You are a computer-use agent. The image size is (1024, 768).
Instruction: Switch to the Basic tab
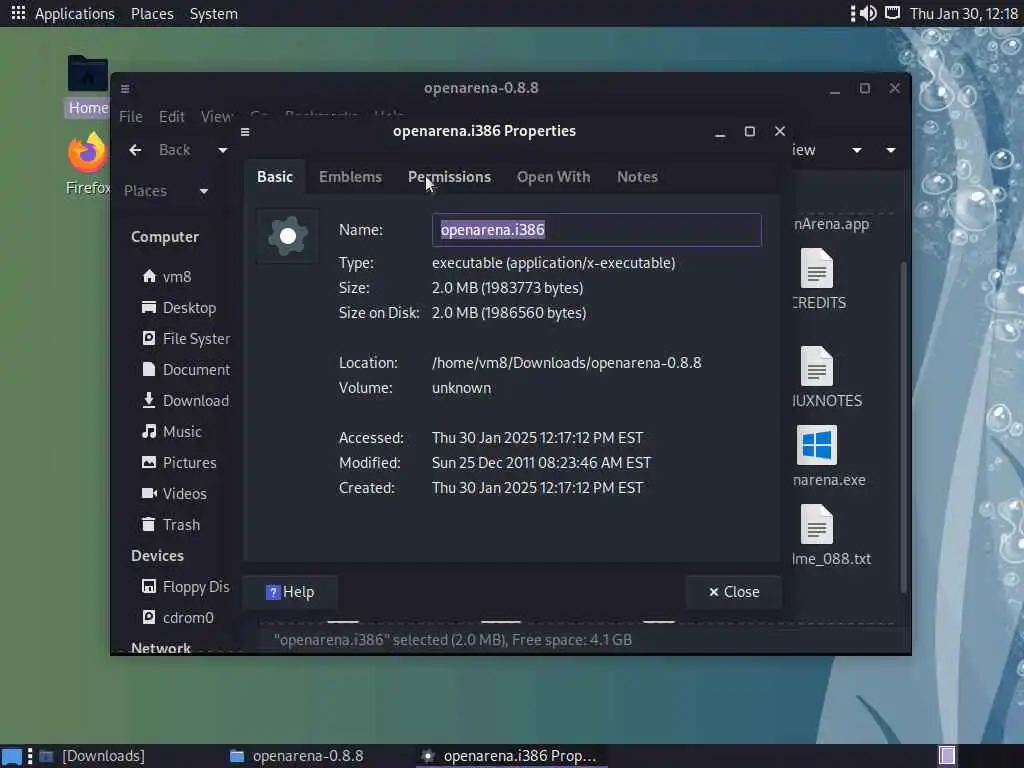point(275,177)
